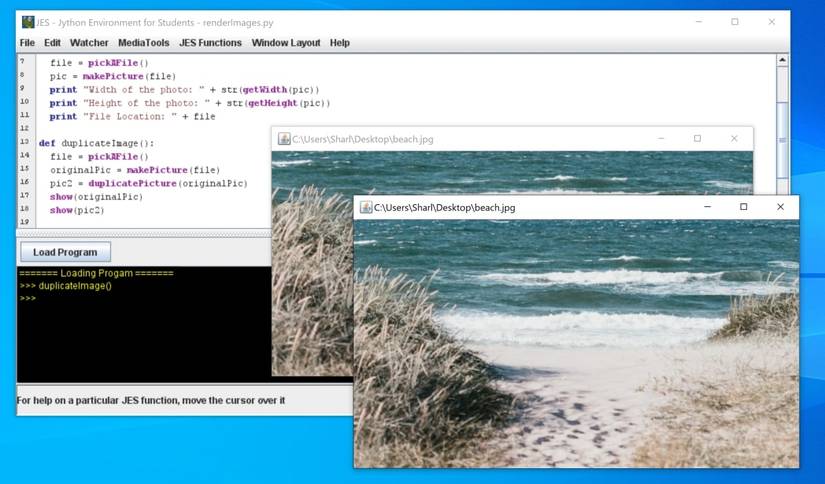The image size is (825, 484).
Task: Click the 'print "File Location' code line
Action: tap(132, 116)
